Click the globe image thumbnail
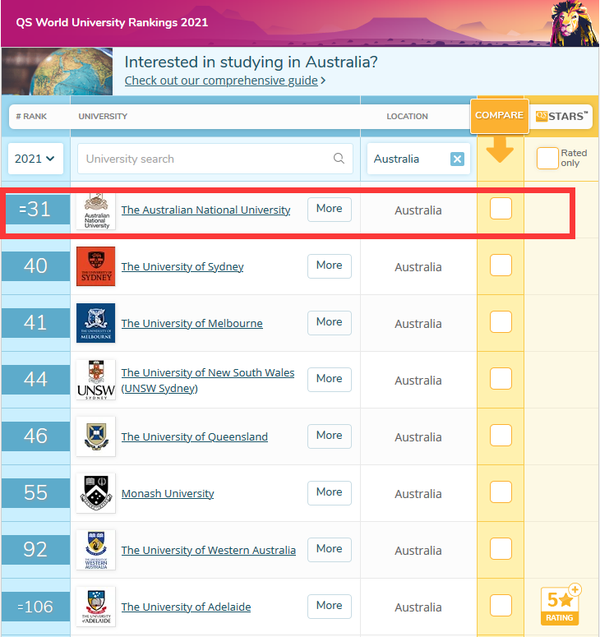This screenshot has width=600, height=637. point(57,72)
